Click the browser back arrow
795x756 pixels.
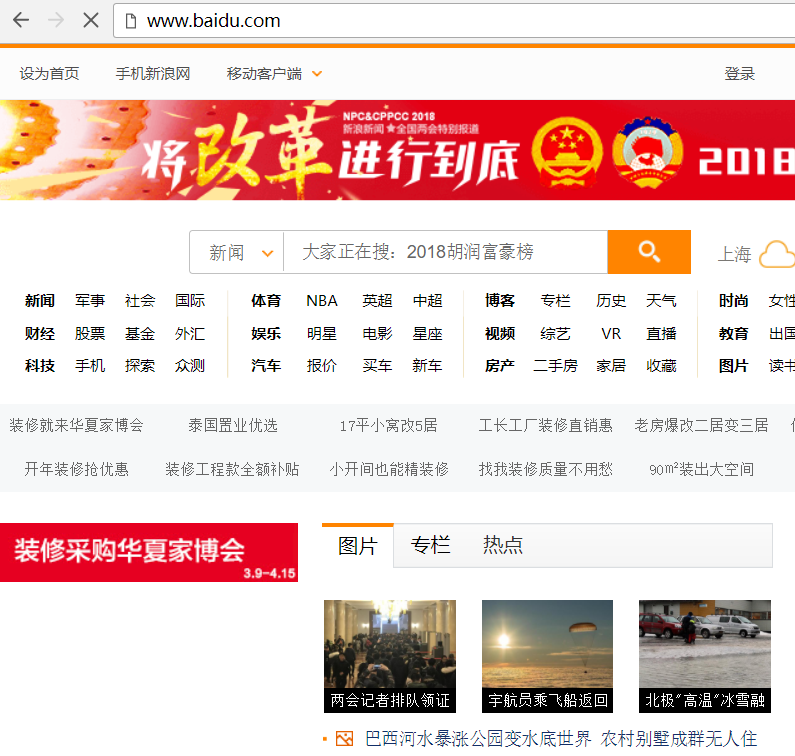21,20
